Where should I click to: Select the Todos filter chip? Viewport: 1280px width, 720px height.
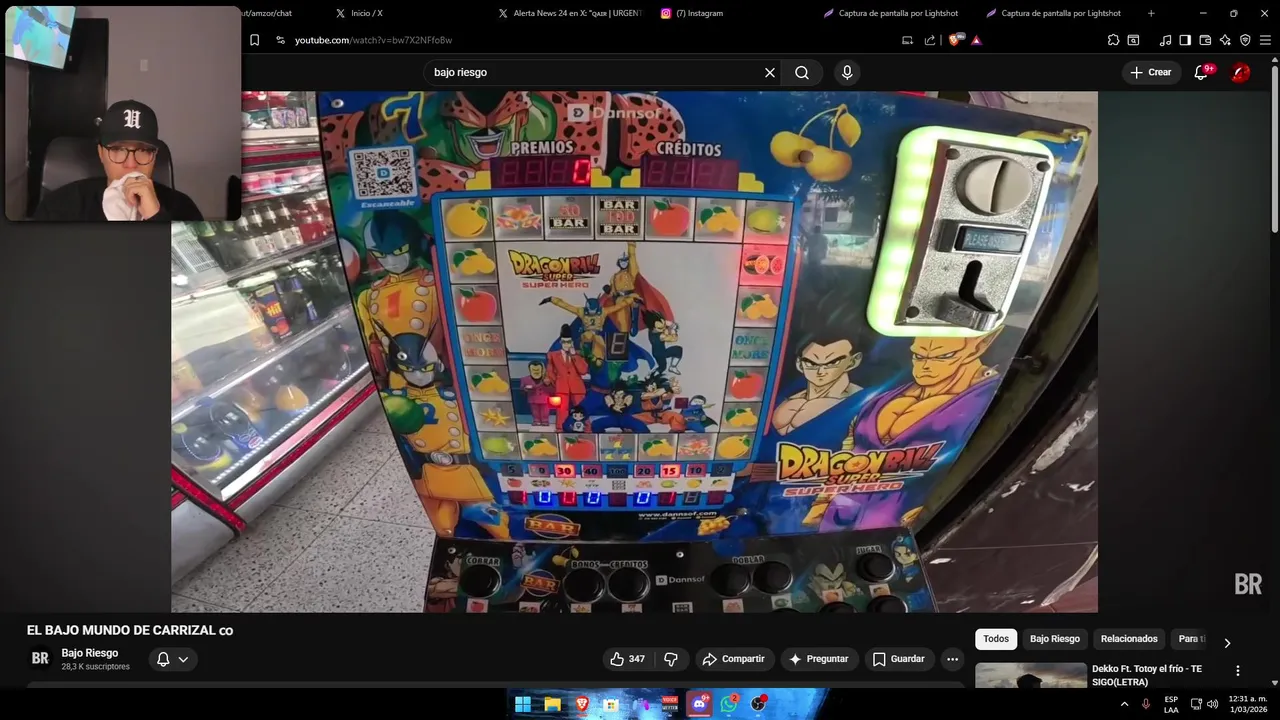(996, 639)
